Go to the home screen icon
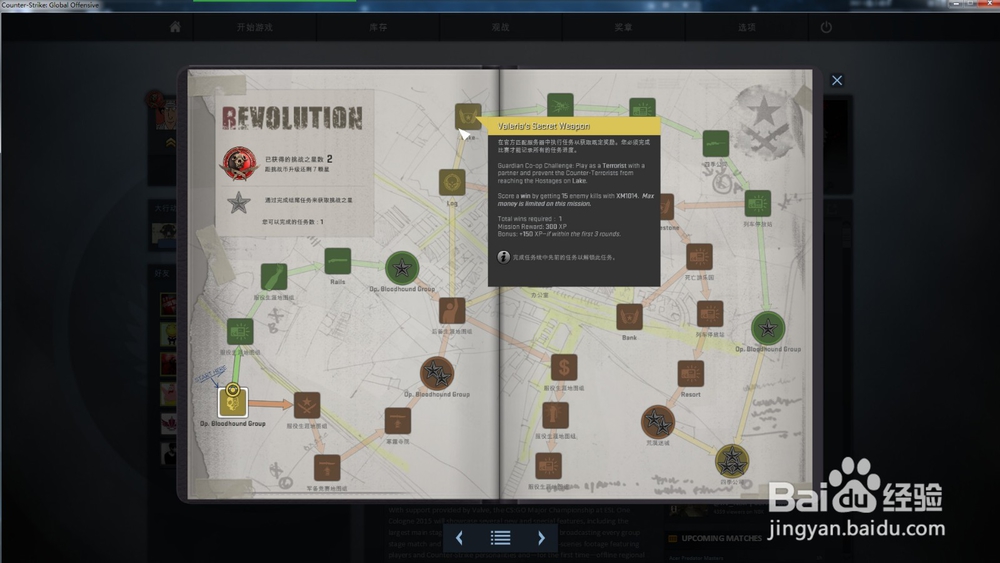 (x=175, y=27)
